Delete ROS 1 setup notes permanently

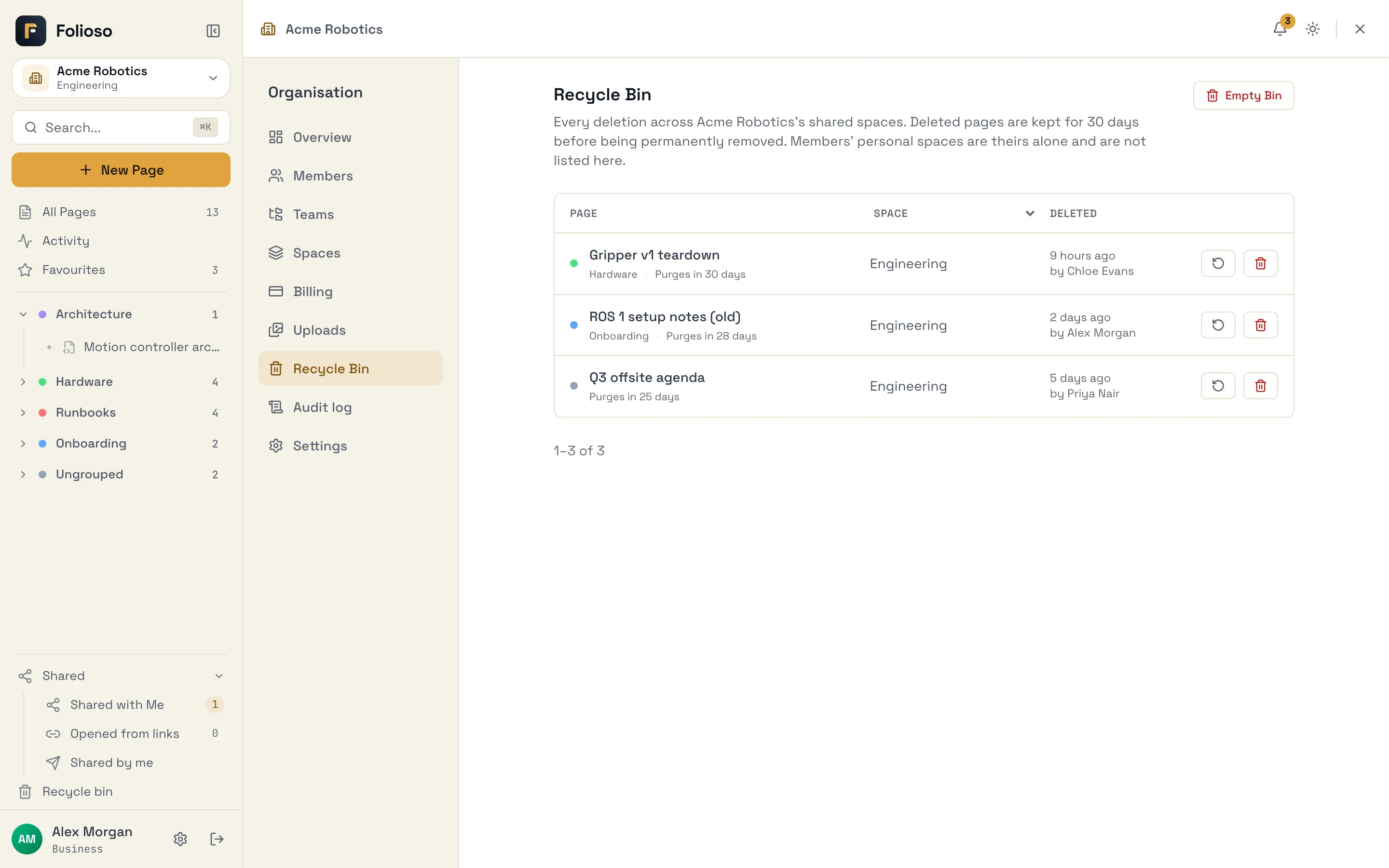pyautogui.click(x=1260, y=325)
